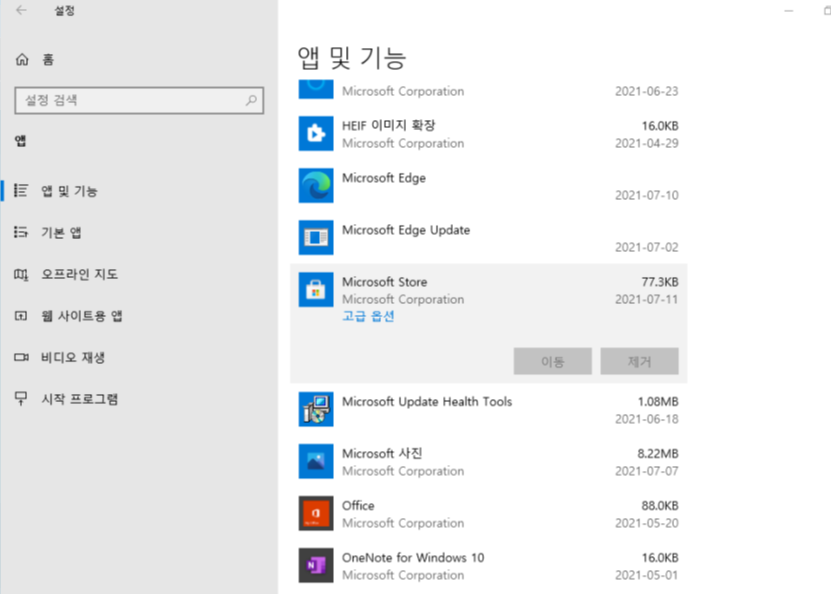The height and width of the screenshot is (594, 831).
Task: Switch to 오프라인 지도 menu item
Action: pyautogui.click(x=80, y=274)
